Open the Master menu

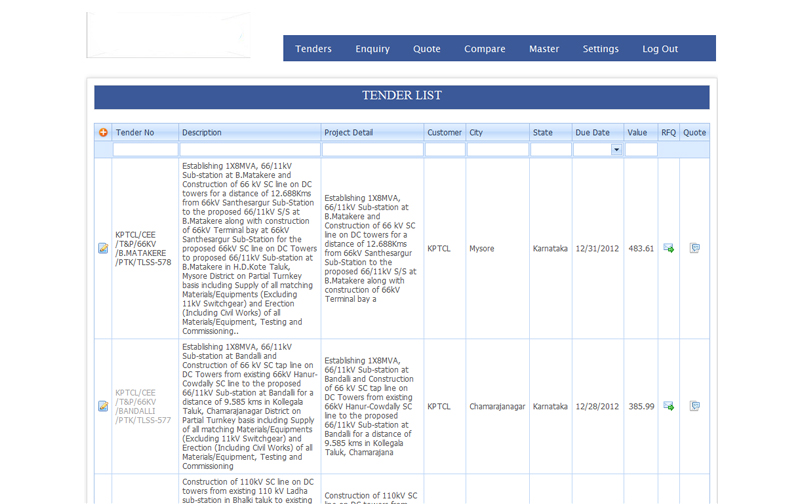click(544, 49)
